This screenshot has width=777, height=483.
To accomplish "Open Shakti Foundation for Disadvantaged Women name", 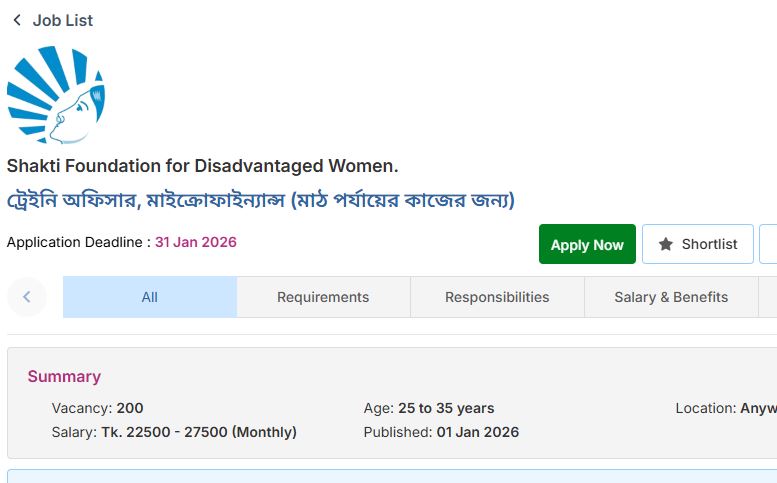I will click(x=202, y=165).
